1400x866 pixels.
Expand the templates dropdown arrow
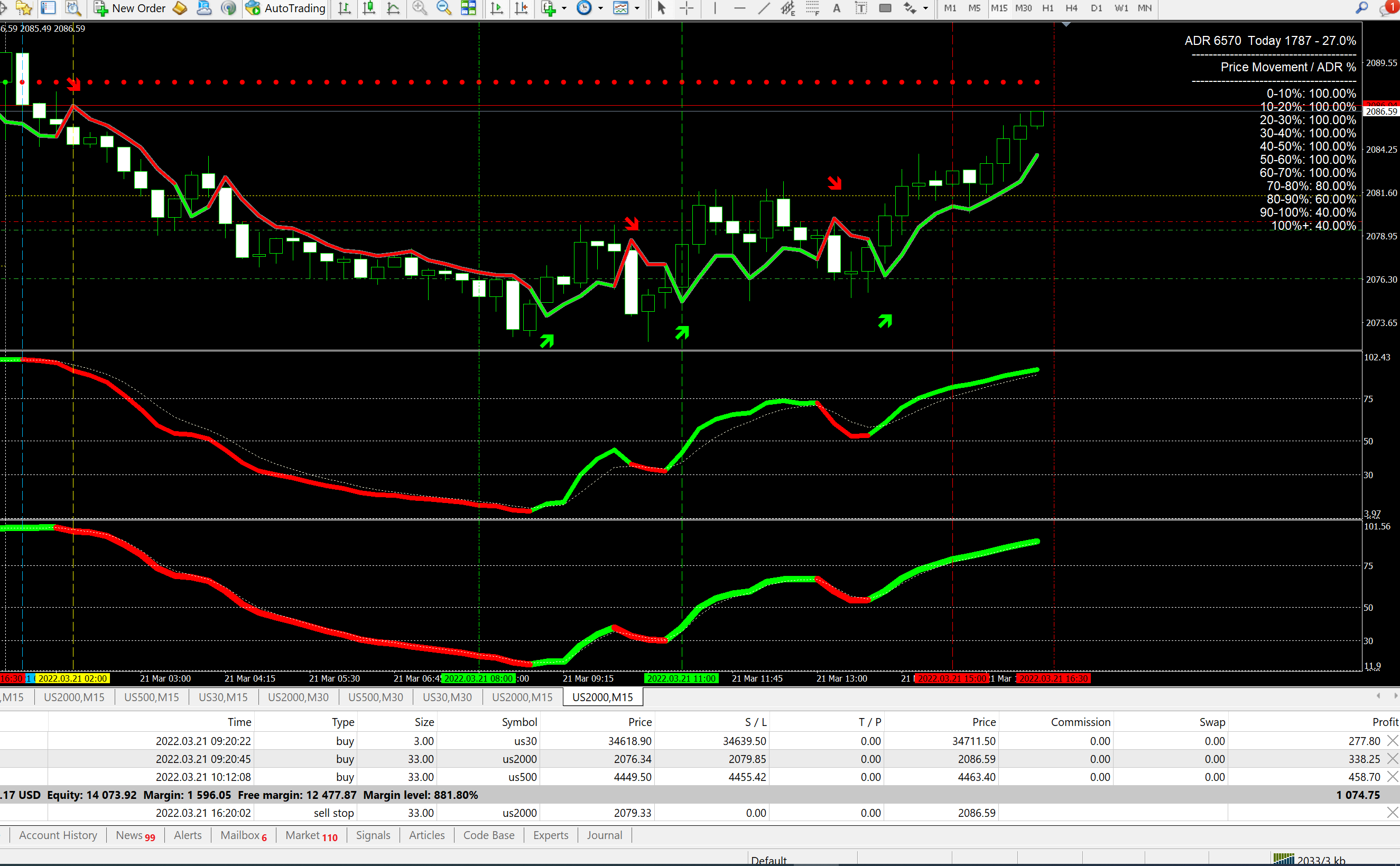click(x=637, y=8)
